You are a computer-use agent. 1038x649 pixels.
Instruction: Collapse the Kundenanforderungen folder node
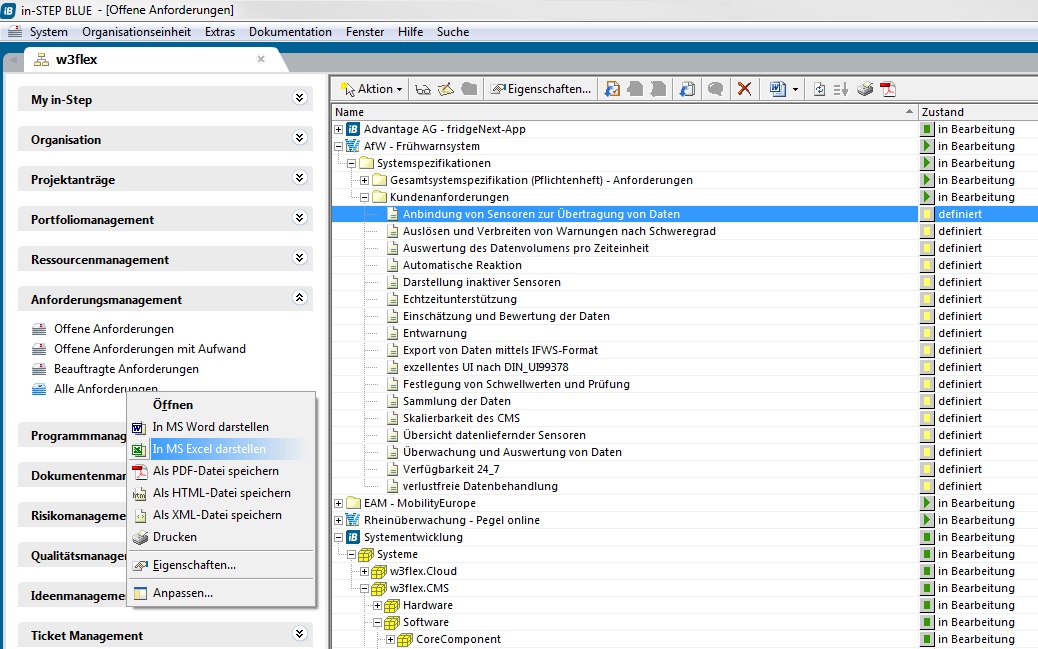[365, 197]
